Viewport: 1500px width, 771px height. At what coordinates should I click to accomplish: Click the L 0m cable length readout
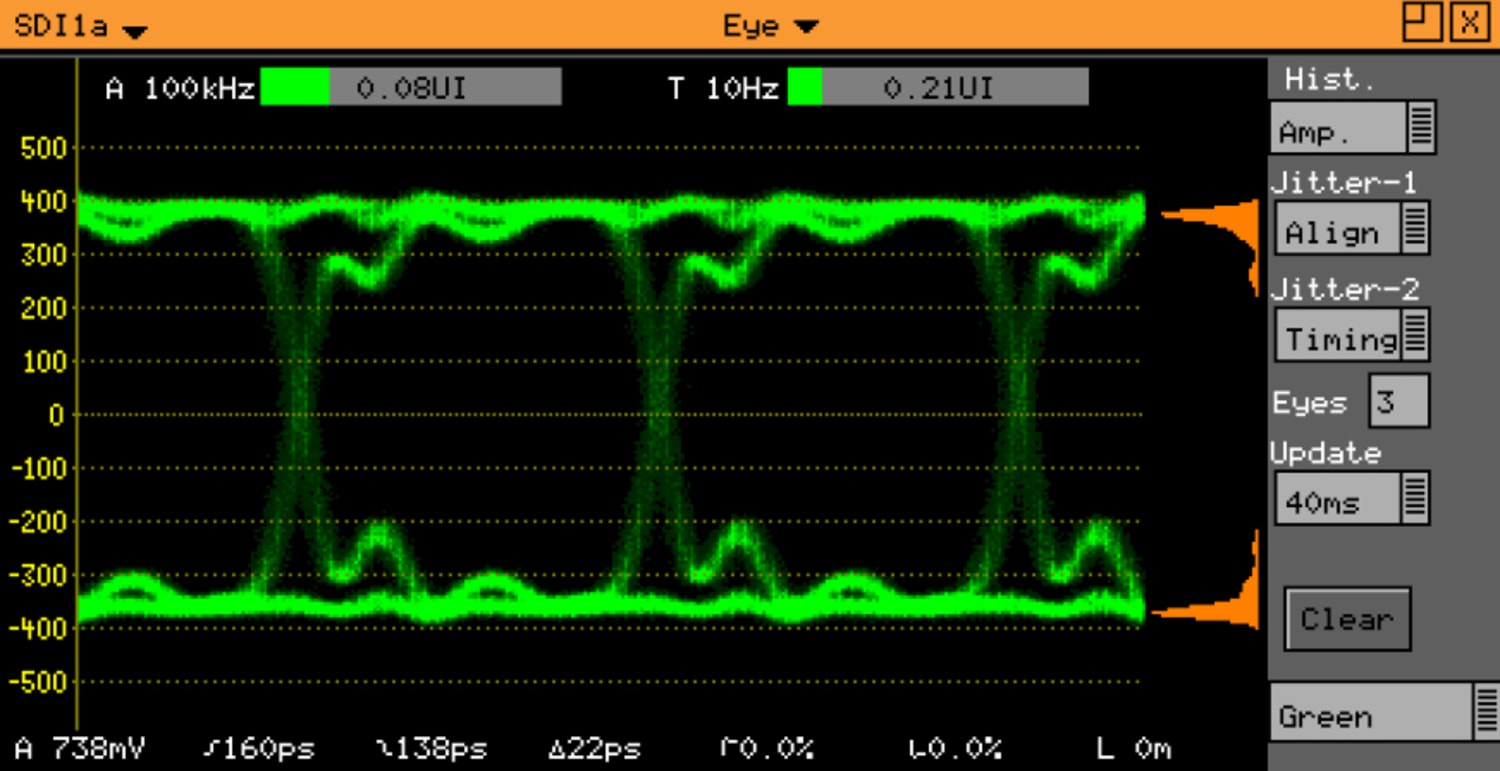click(1133, 748)
